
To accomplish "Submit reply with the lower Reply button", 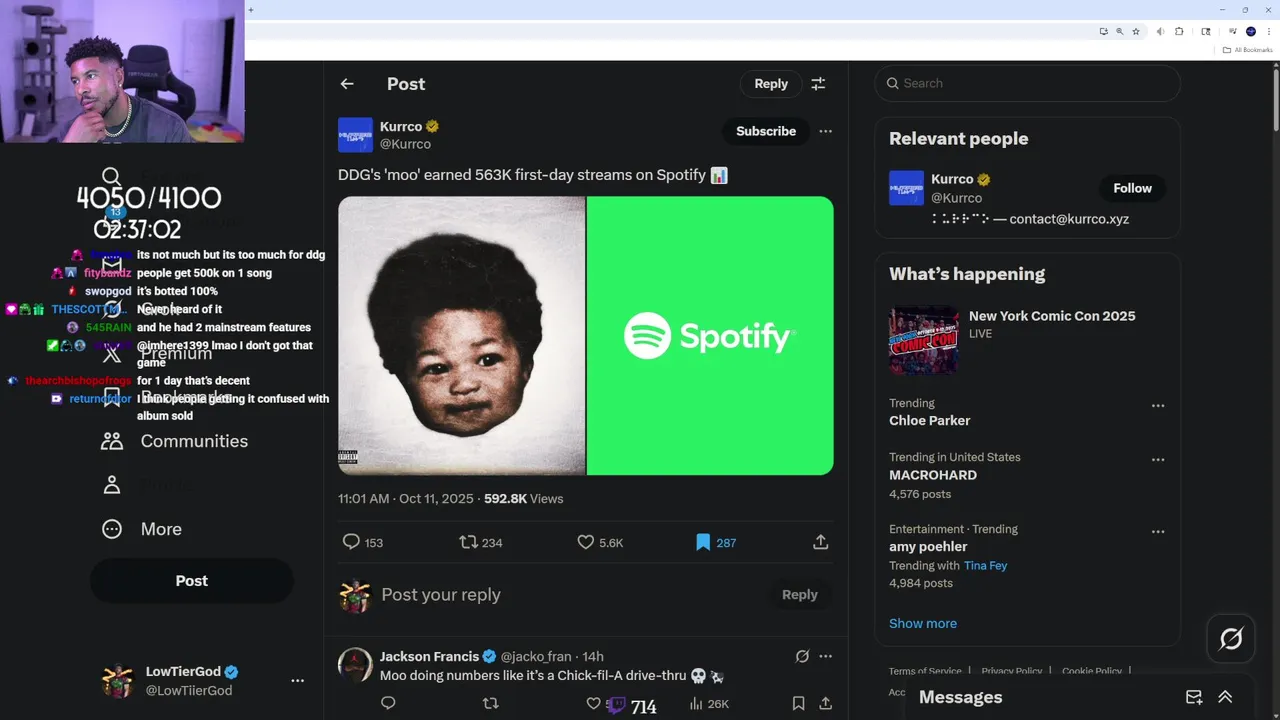I will point(799,594).
